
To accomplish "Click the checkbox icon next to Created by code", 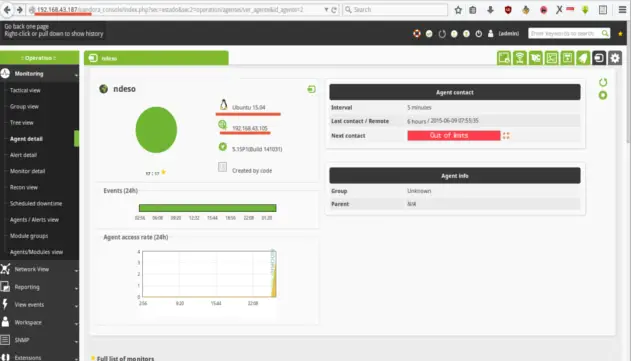I will [222, 167].
